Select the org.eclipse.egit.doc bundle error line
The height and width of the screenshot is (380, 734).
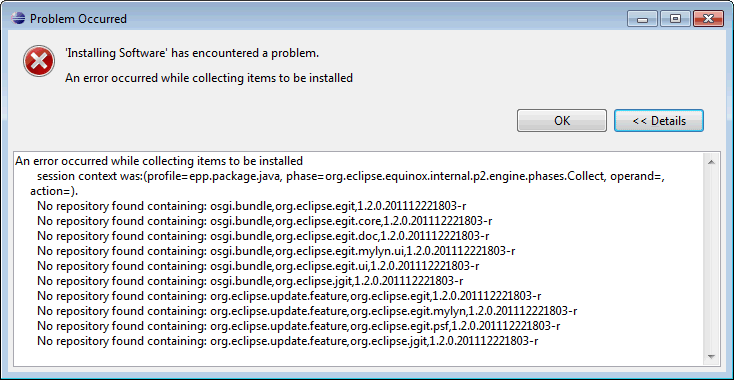(263, 235)
